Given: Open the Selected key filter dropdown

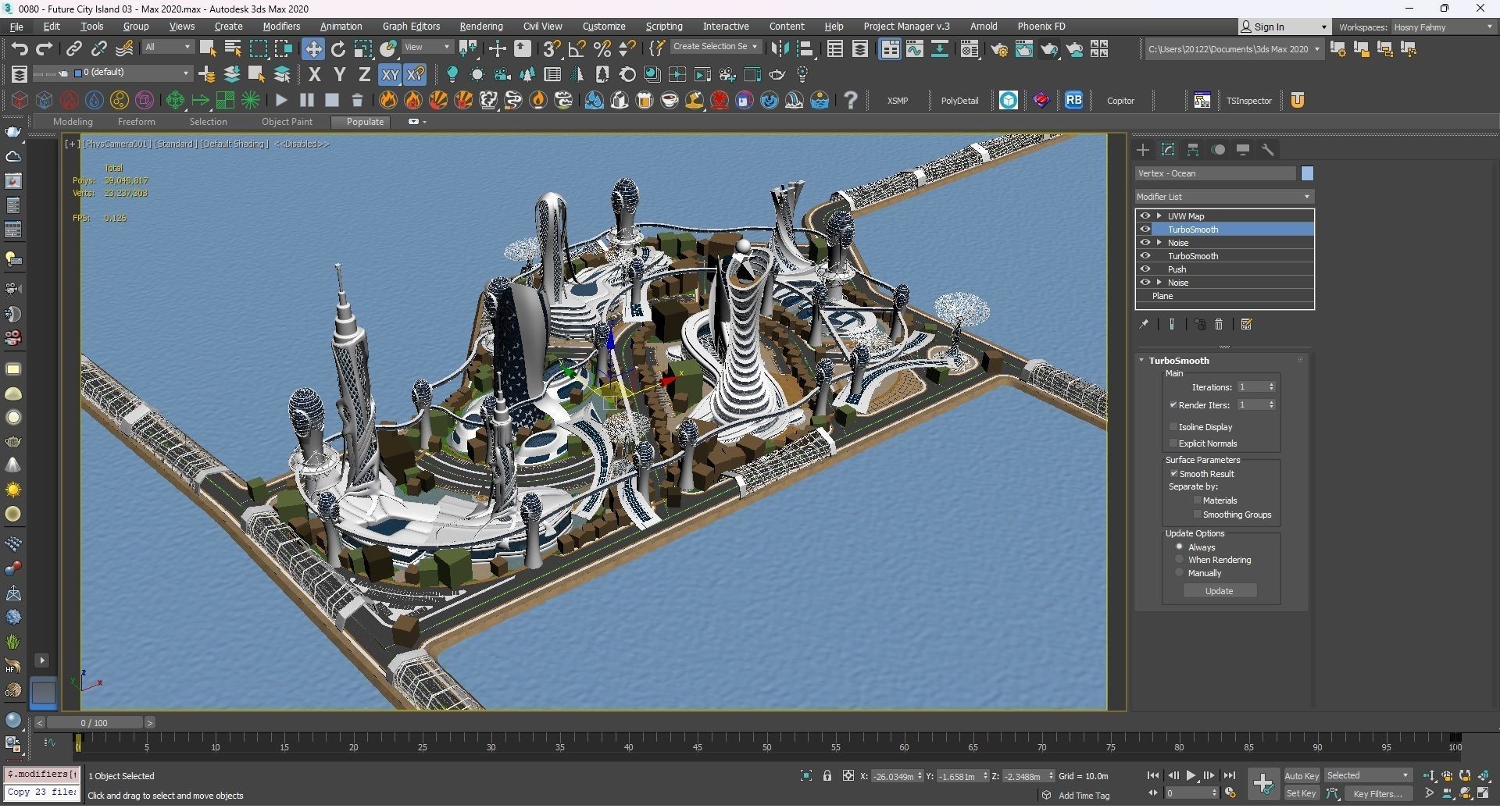Looking at the screenshot, I should pyautogui.click(x=1368, y=775).
